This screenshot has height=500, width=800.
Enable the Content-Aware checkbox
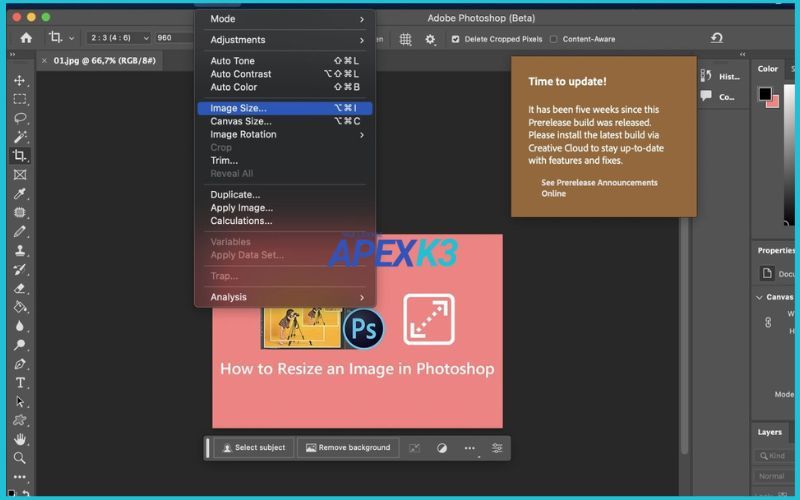(x=554, y=39)
